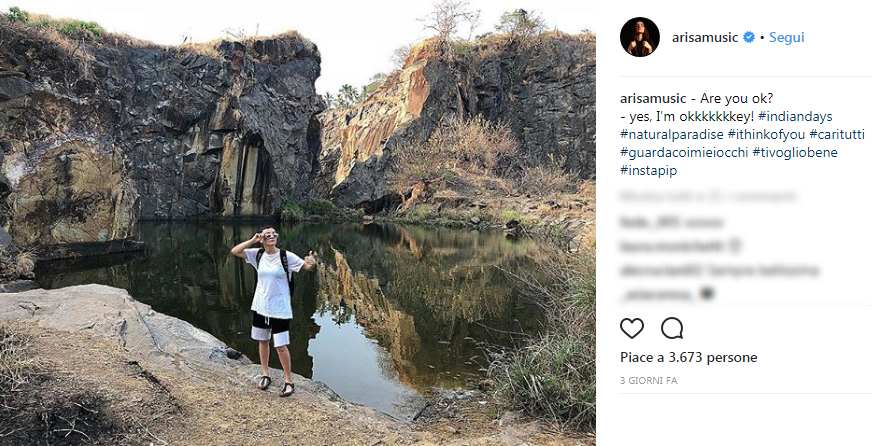Open the #ithinkofyou hashtag
Image resolution: width=872 pixels, height=446 pixels.
[767, 134]
